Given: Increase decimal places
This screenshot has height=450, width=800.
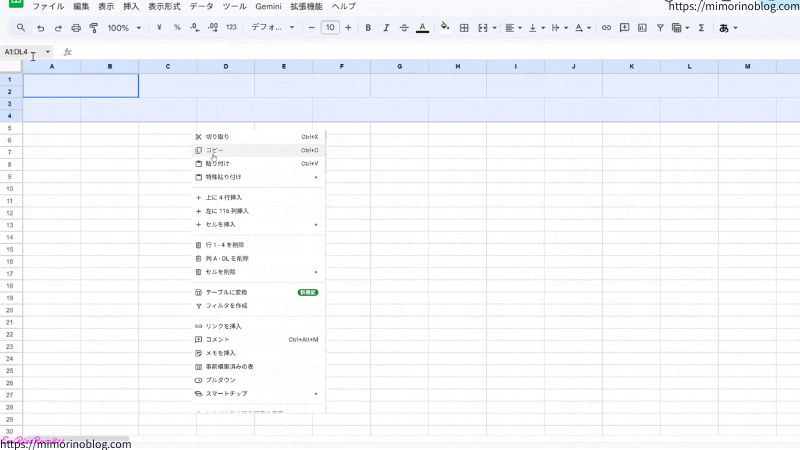Looking at the screenshot, I should (x=213, y=28).
